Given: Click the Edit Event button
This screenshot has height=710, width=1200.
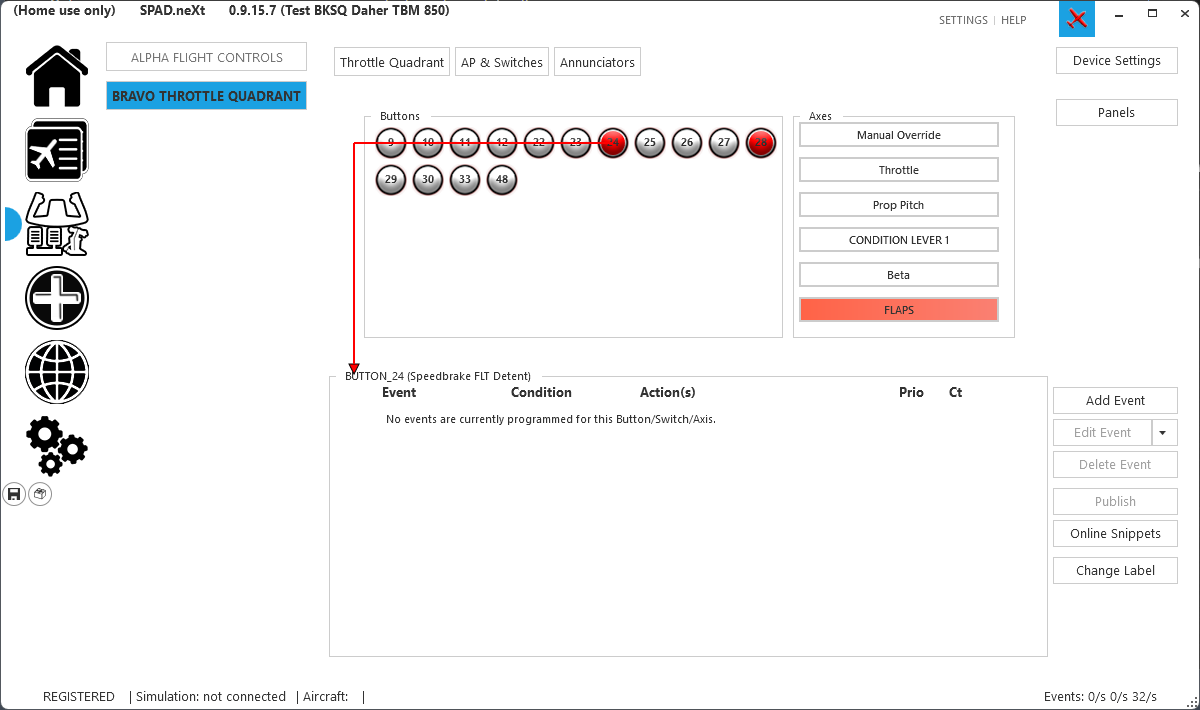Looking at the screenshot, I should click(1103, 432).
